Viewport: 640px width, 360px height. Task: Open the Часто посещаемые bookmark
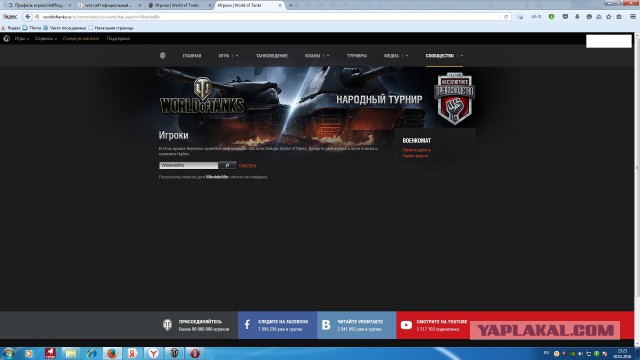[x=64, y=28]
